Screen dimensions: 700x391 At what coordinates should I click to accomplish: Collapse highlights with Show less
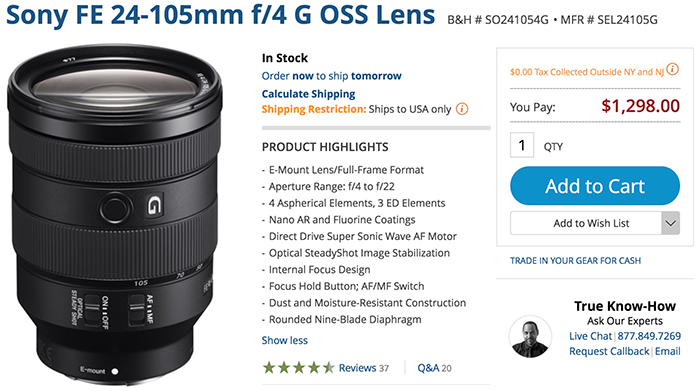coord(284,340)
